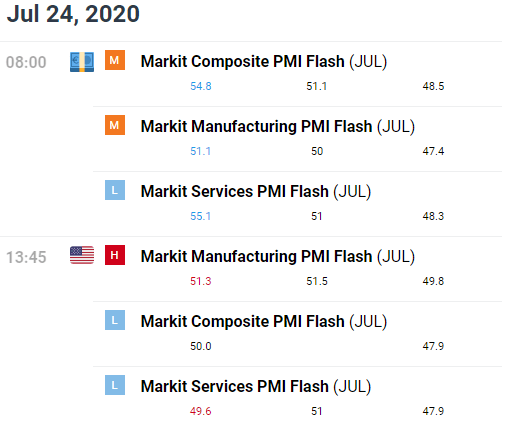Viewport: 525px width, 422px height.
Task: Open the 08:00 Markit Services PMI Flash event
Action: (256, 192)
